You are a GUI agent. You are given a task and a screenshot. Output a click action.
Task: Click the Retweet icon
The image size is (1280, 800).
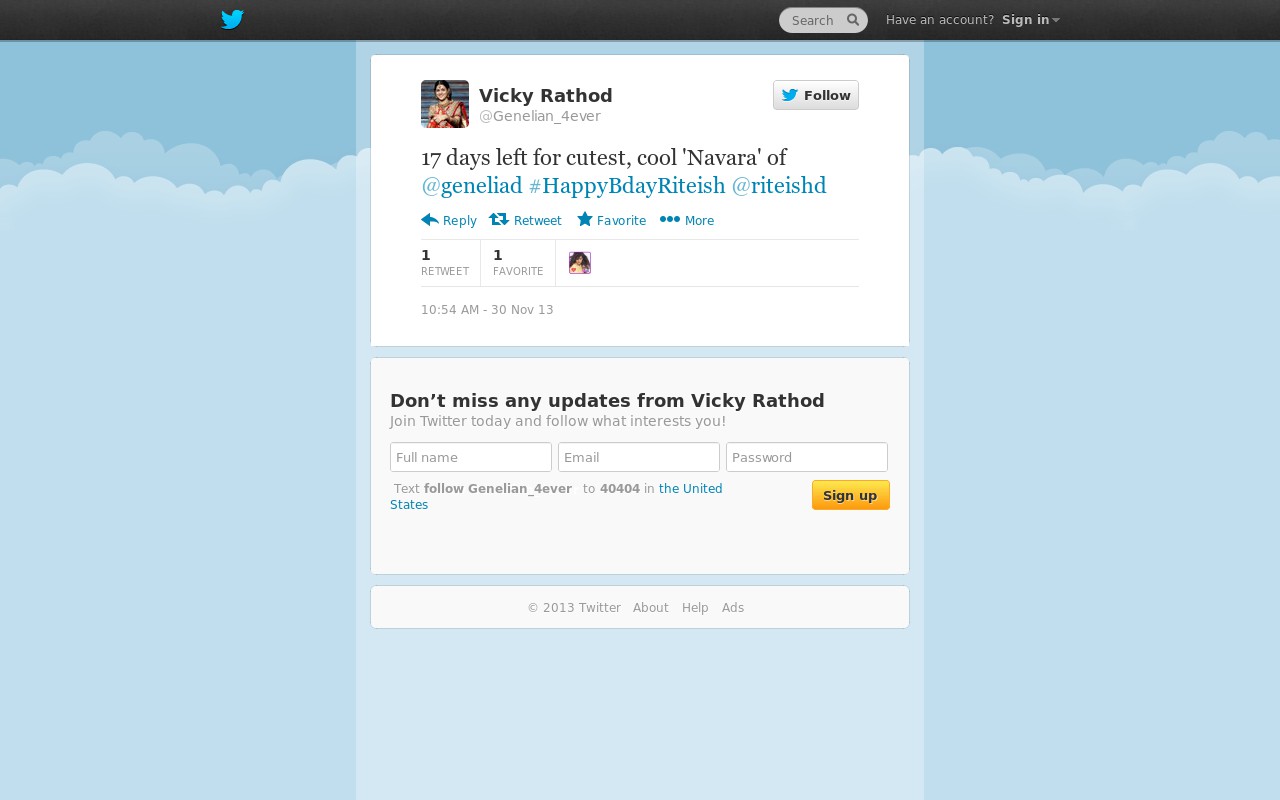pyautogui.click(x=499, y=220)
